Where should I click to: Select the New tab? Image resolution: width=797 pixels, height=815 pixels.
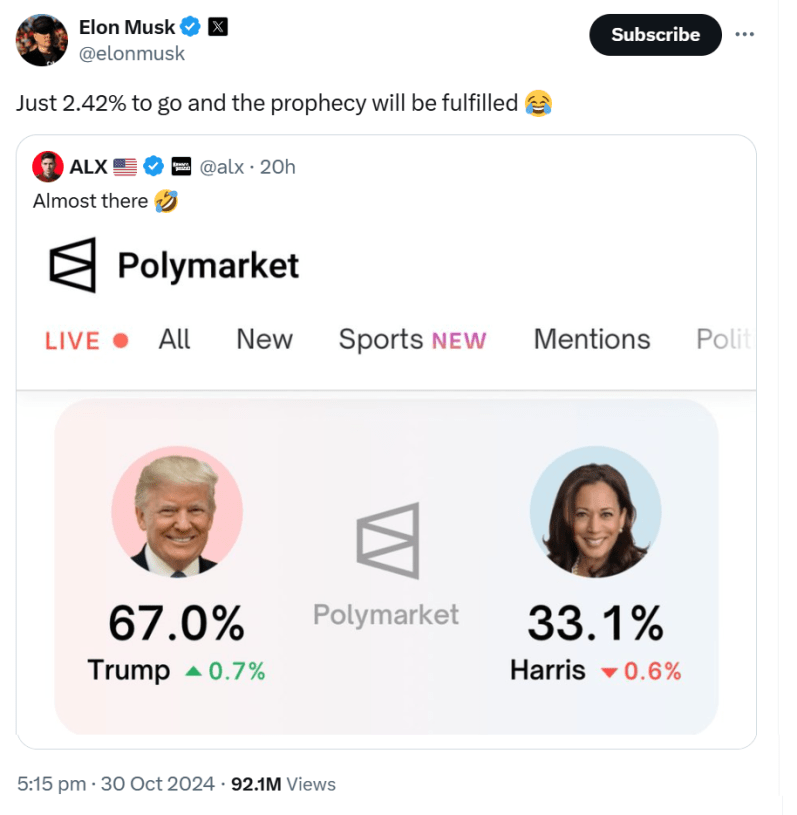(263, 340)
